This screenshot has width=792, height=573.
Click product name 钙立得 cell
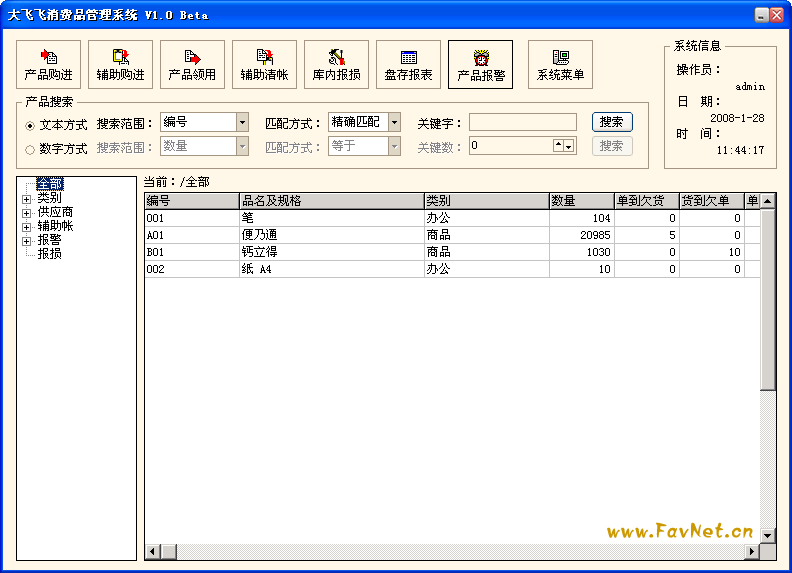tap(331, 252)
